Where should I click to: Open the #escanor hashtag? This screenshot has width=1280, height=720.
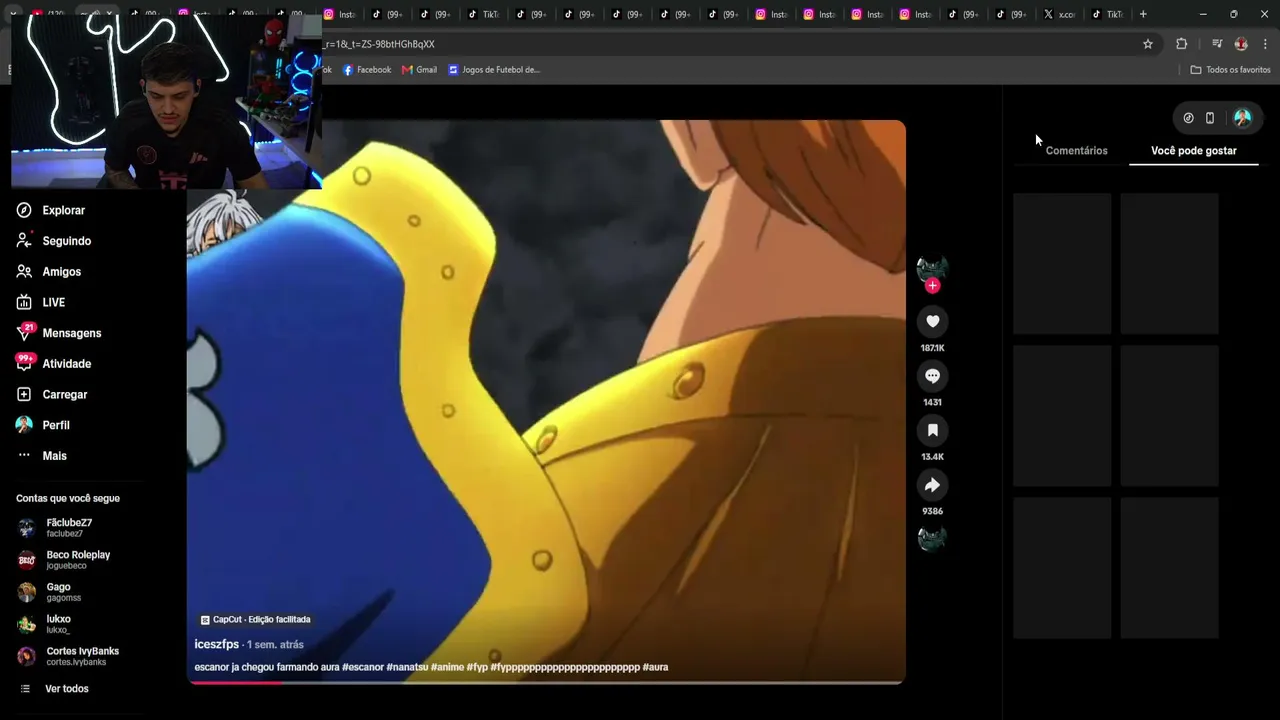click(363, 667)
